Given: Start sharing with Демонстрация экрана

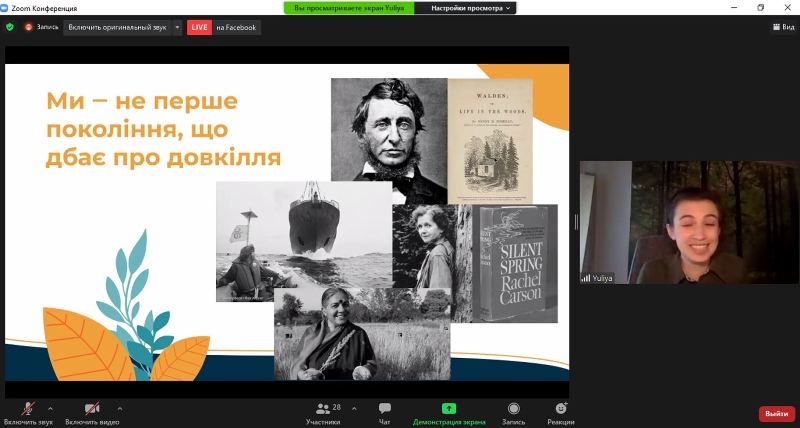Looking at the screenshot, I should pyautogui.click(x=449, y=414).
